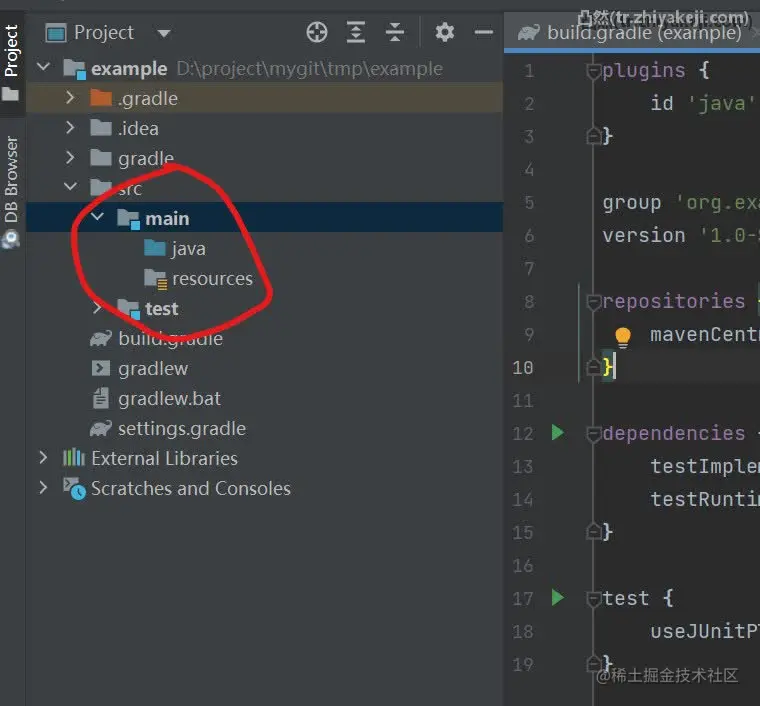The width and height of the screenshot is (760, 706).
Task: Select the settings.gradle file
Action: [182, 429]
